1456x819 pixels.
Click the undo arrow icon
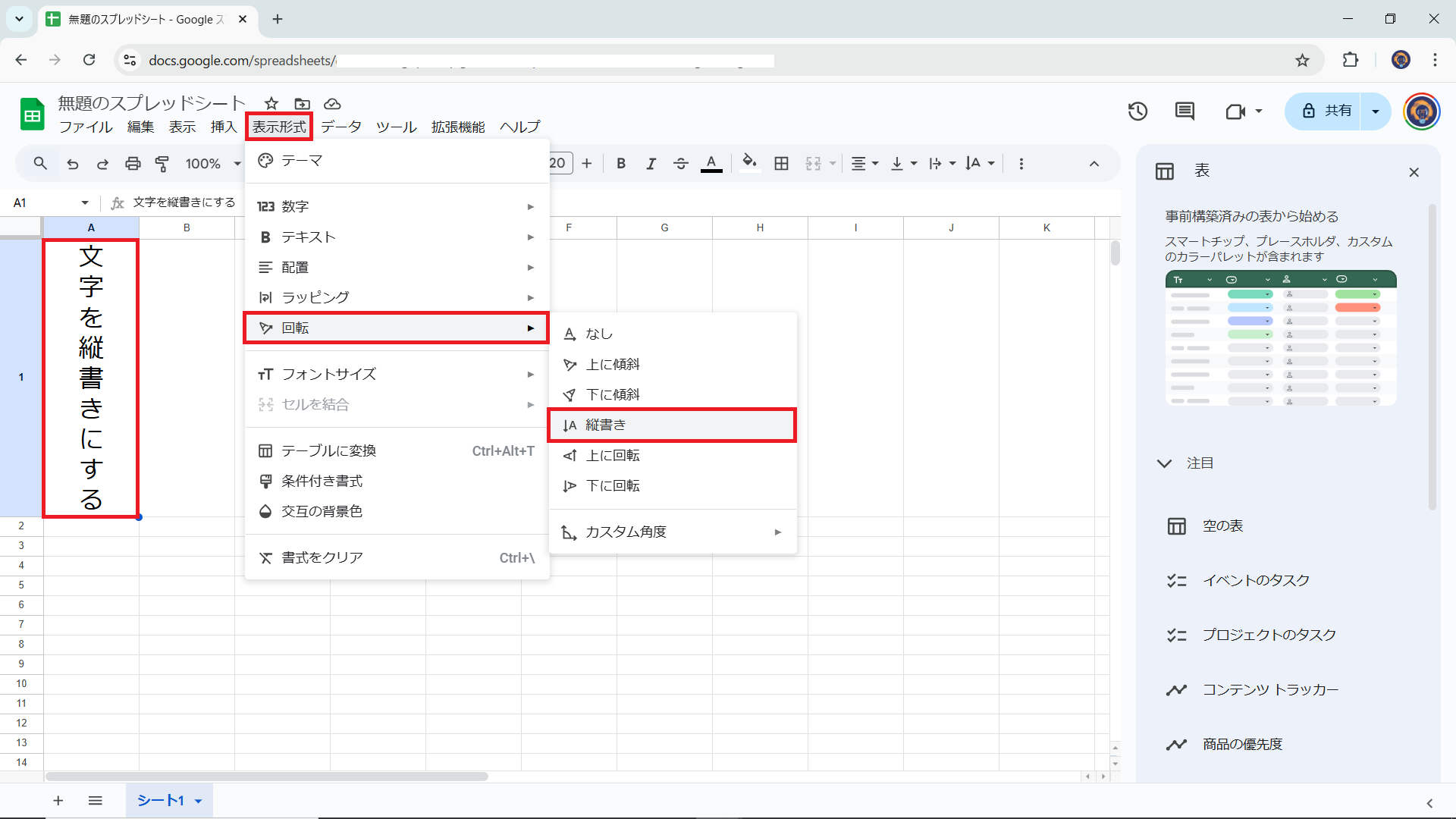[72, 163]
